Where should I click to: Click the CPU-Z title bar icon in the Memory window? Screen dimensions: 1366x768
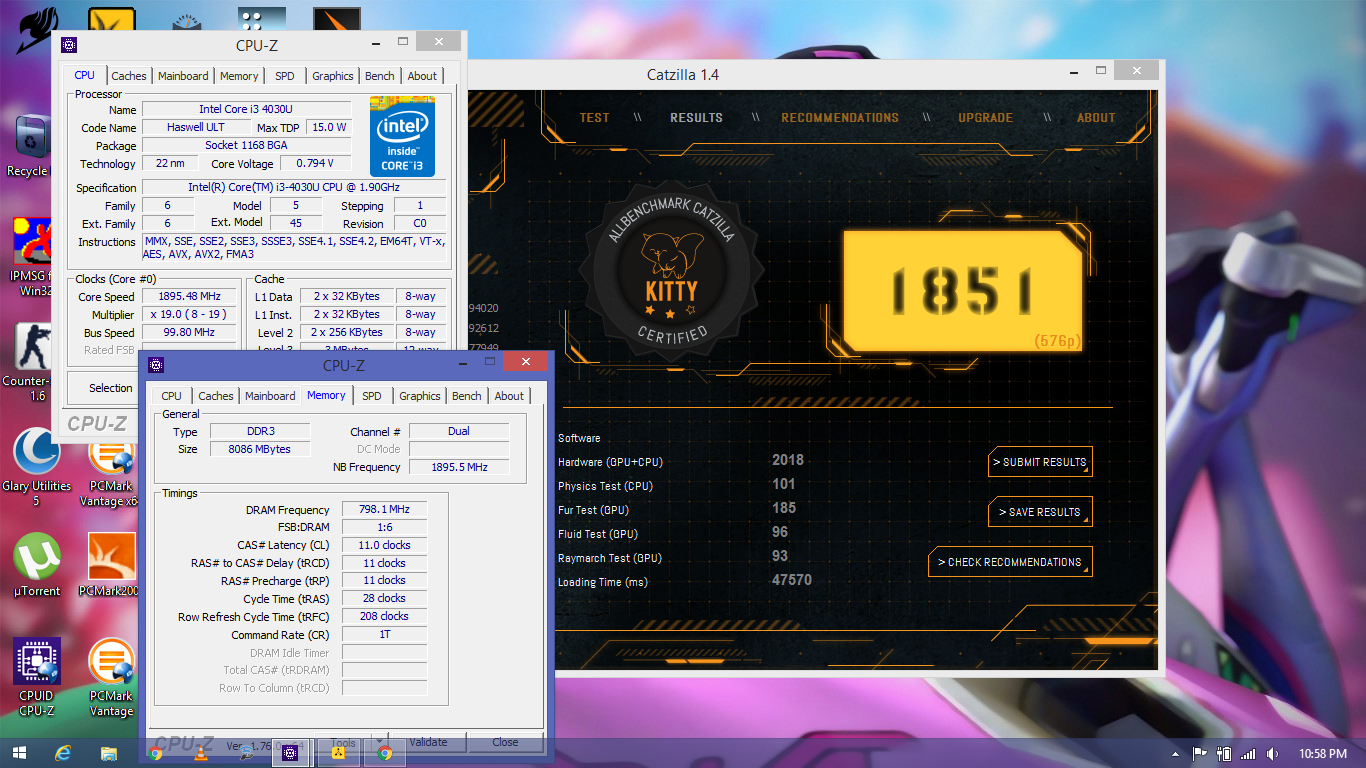coord(155,364)
